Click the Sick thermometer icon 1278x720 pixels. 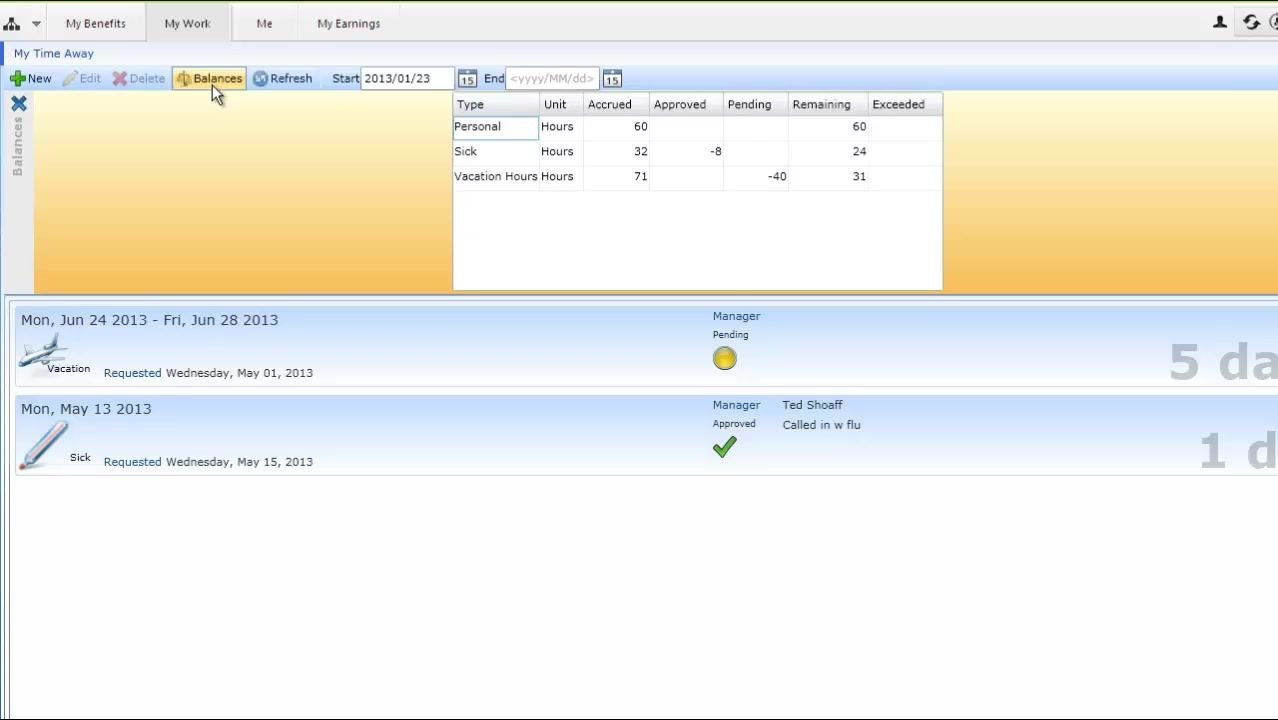43,444
